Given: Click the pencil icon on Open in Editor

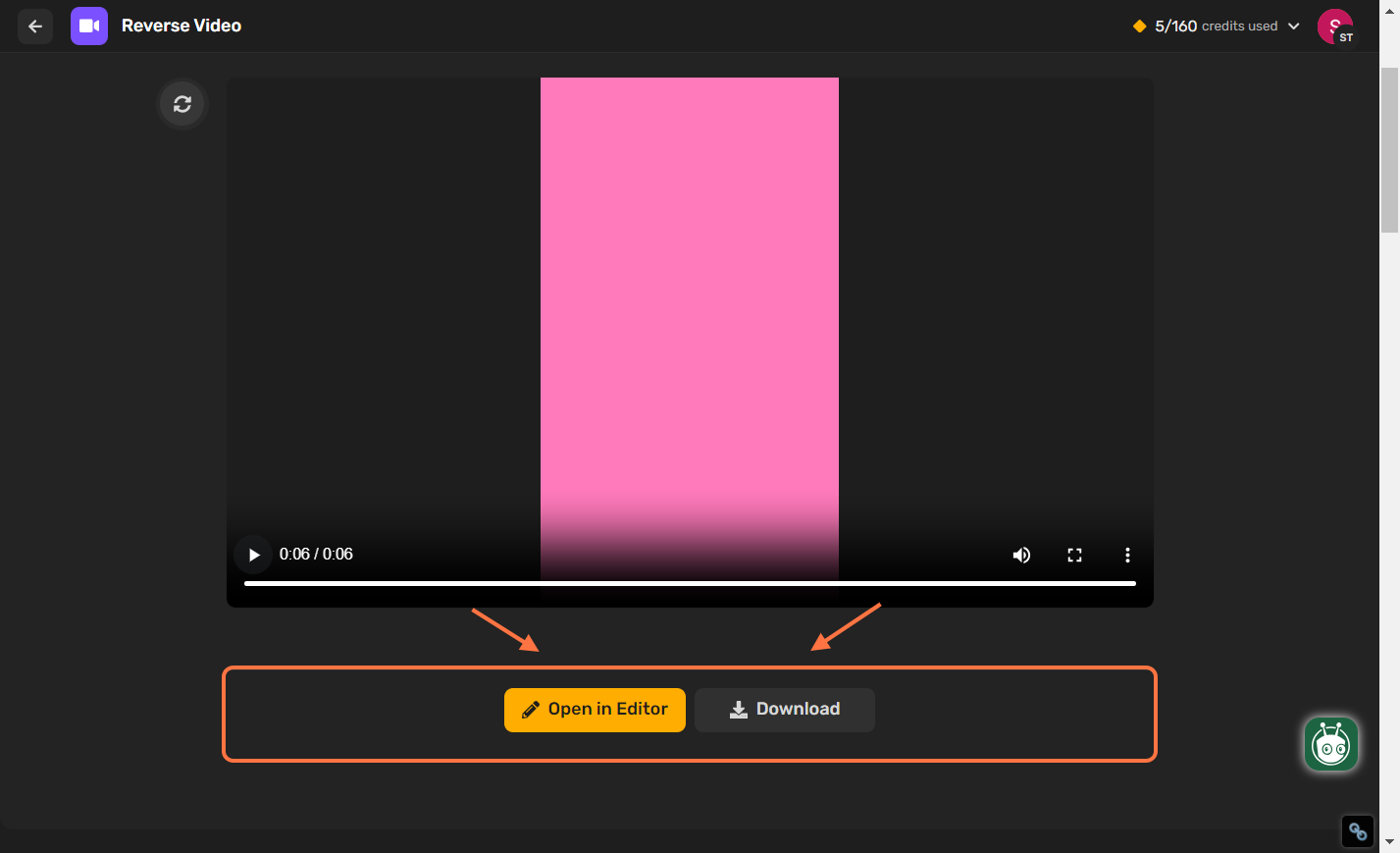Looking at the screenshot, I should point(531,709).
